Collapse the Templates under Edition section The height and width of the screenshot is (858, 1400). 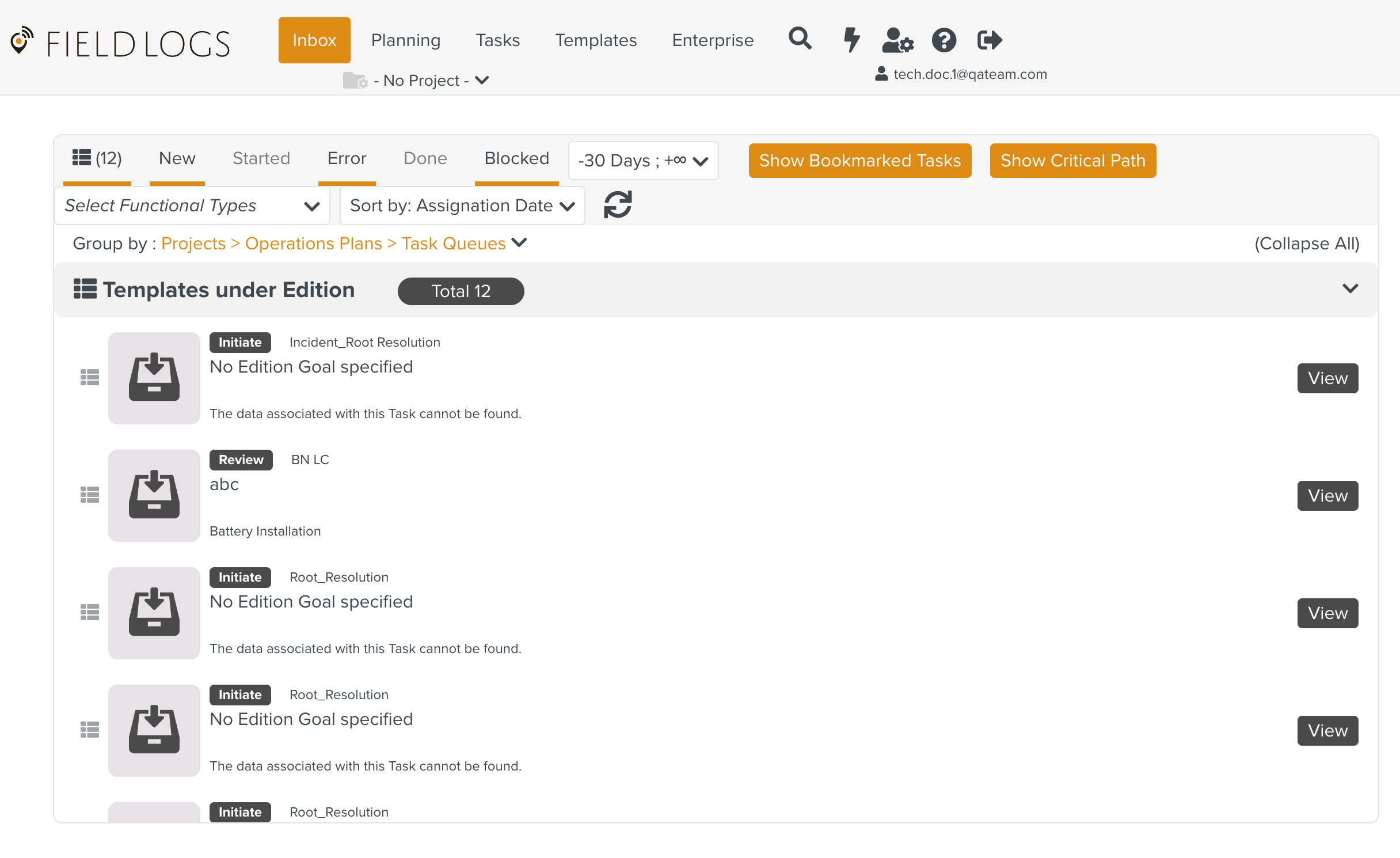(x=1350, y=288)
